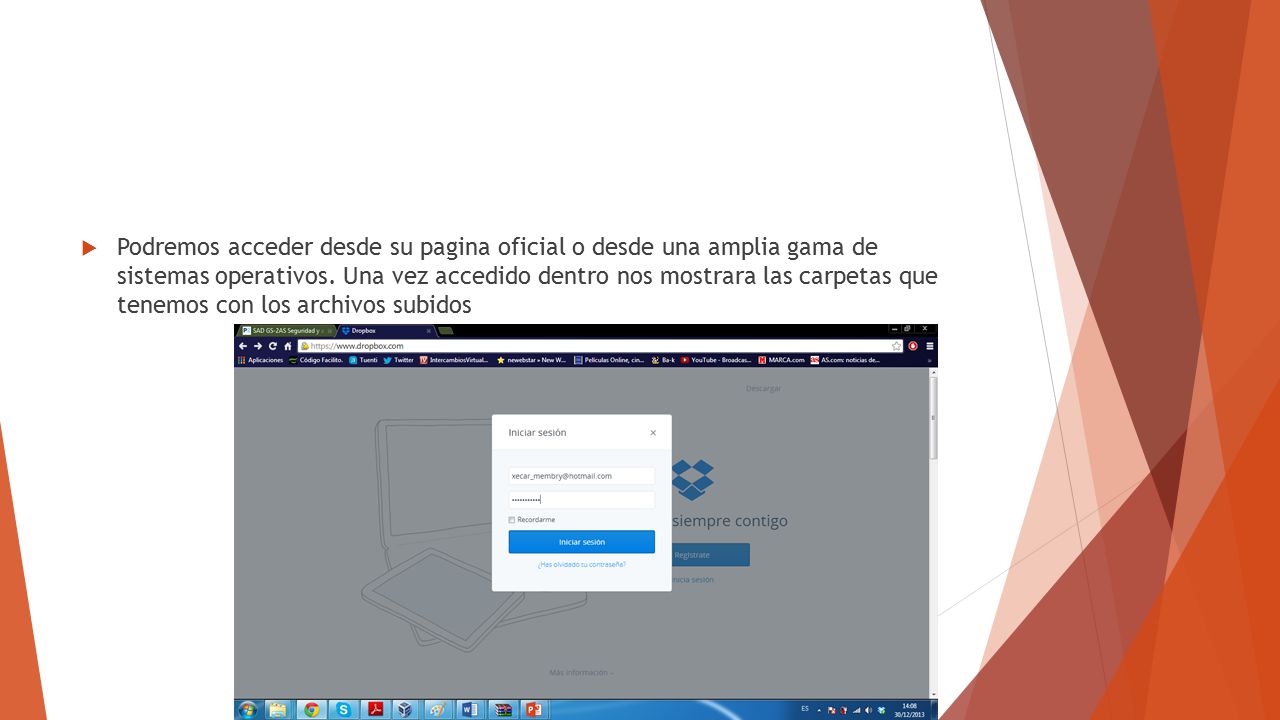Bookmark this page with the star icon

(x=896, y=346)
